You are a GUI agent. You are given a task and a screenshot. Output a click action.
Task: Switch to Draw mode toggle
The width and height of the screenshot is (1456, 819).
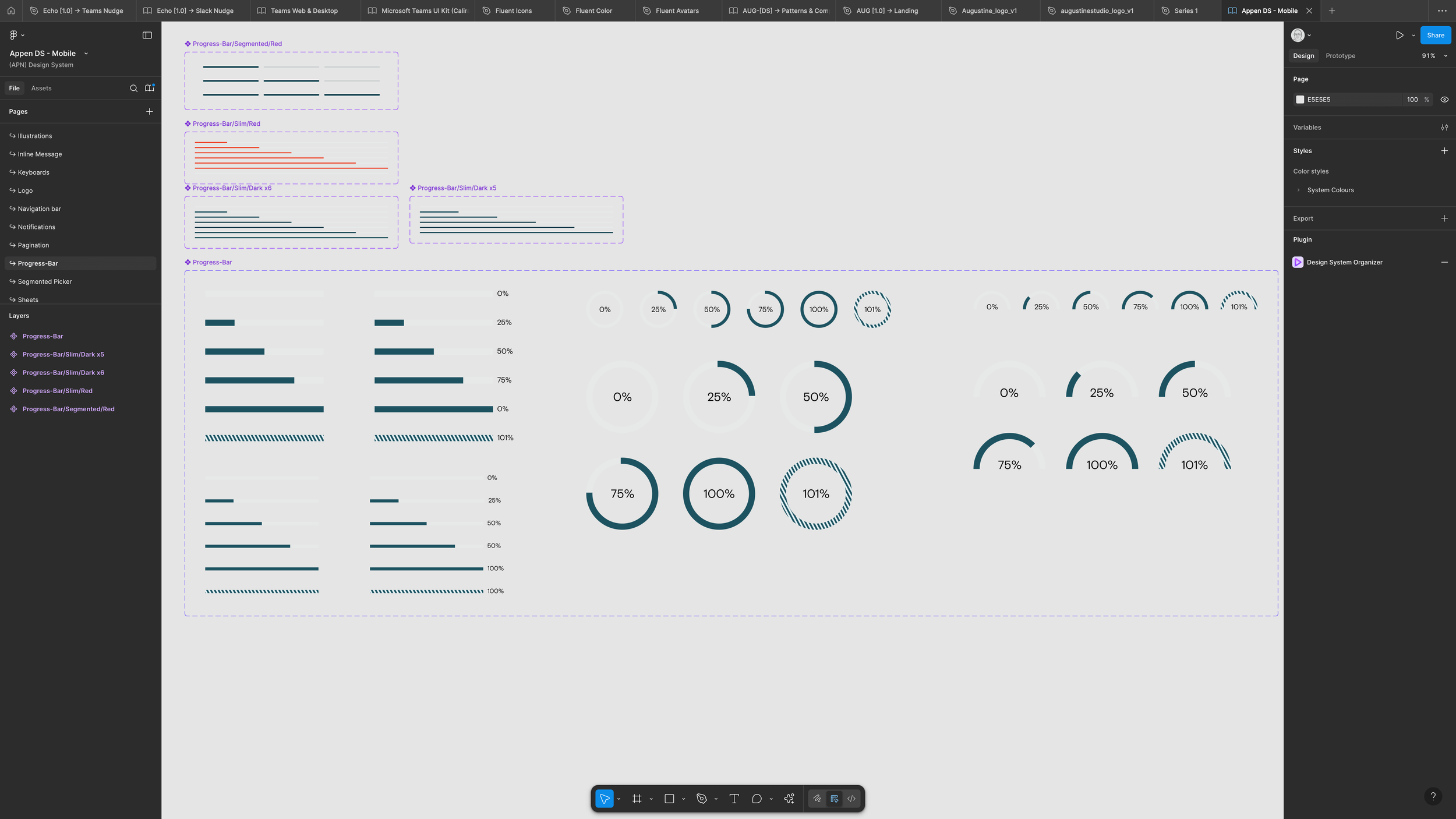pyautogui.click(x=817, y=799)
